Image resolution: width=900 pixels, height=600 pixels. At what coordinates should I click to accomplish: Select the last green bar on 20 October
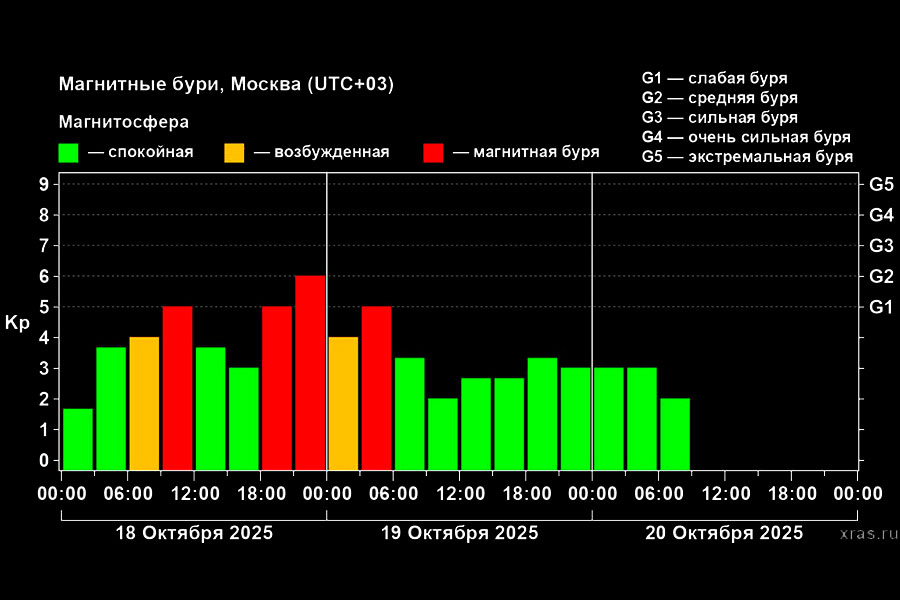click(x=675, y=433)
